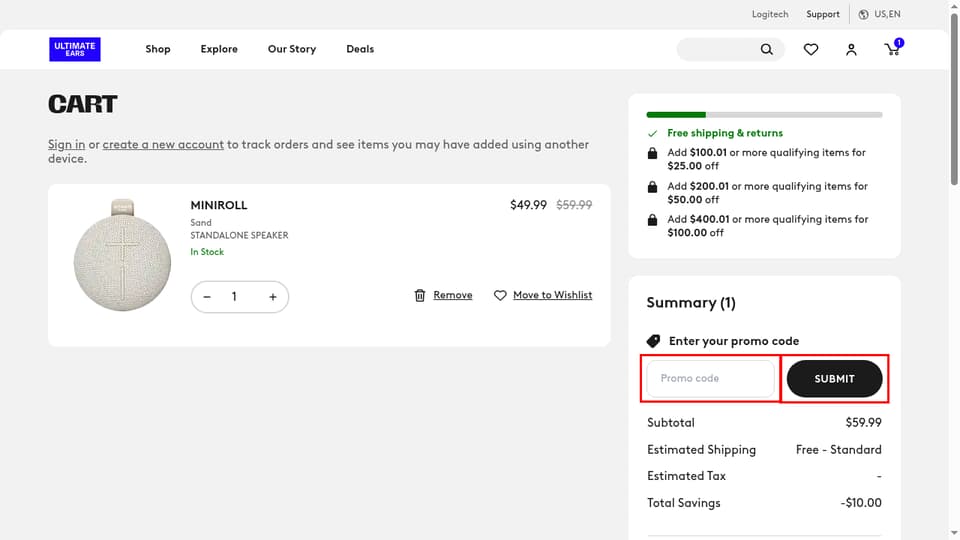Click the struck-through $59.99 original price
This screenshot has height=540, width=960.
574,205
